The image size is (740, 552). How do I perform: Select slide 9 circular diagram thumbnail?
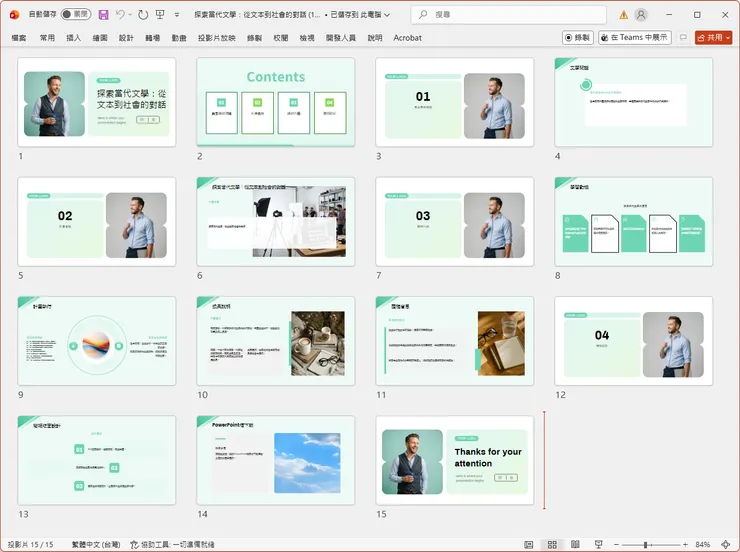click(x=97, y=341)
